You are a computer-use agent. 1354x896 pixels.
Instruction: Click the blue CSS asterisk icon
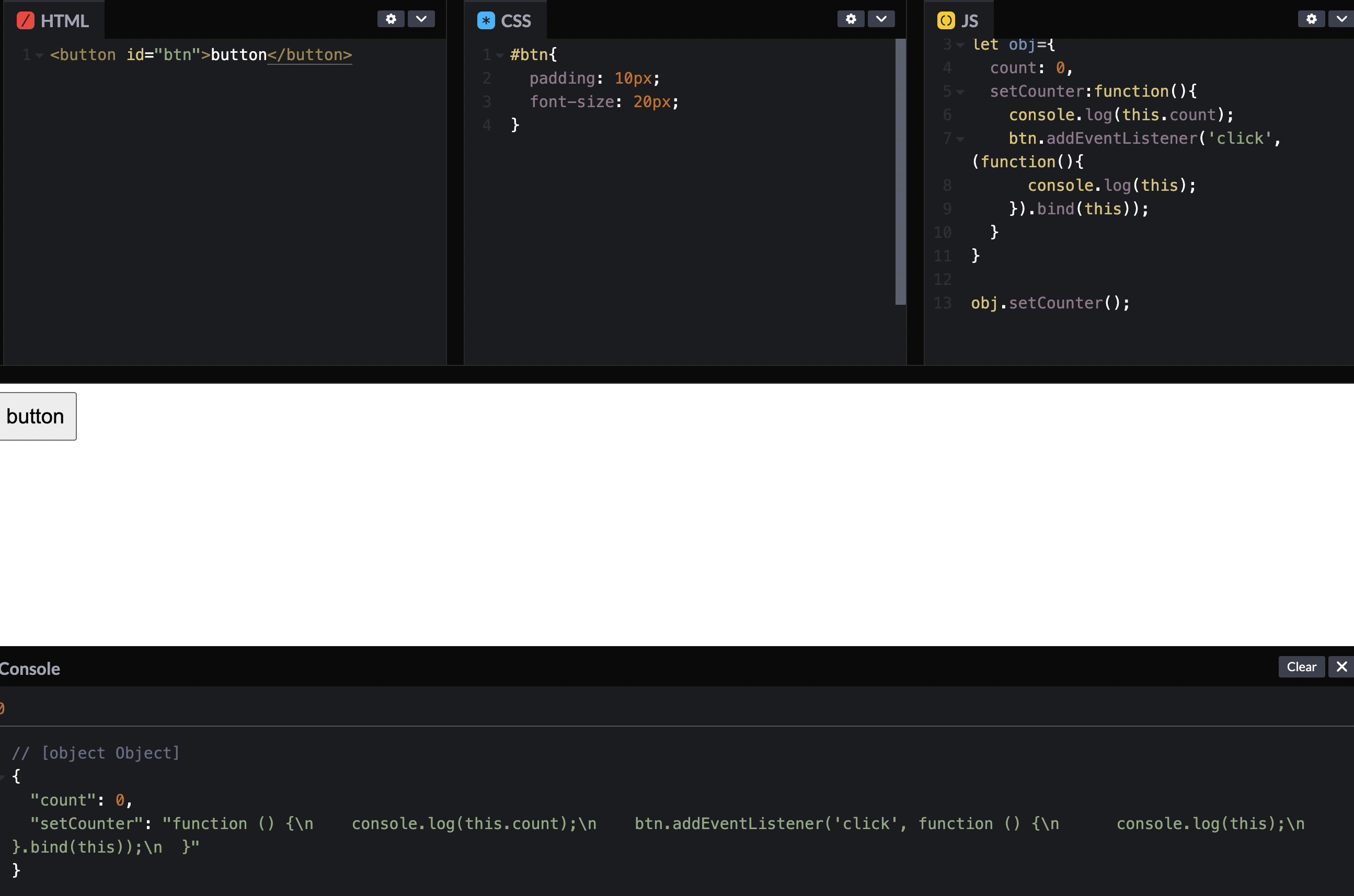coord(486,20)
